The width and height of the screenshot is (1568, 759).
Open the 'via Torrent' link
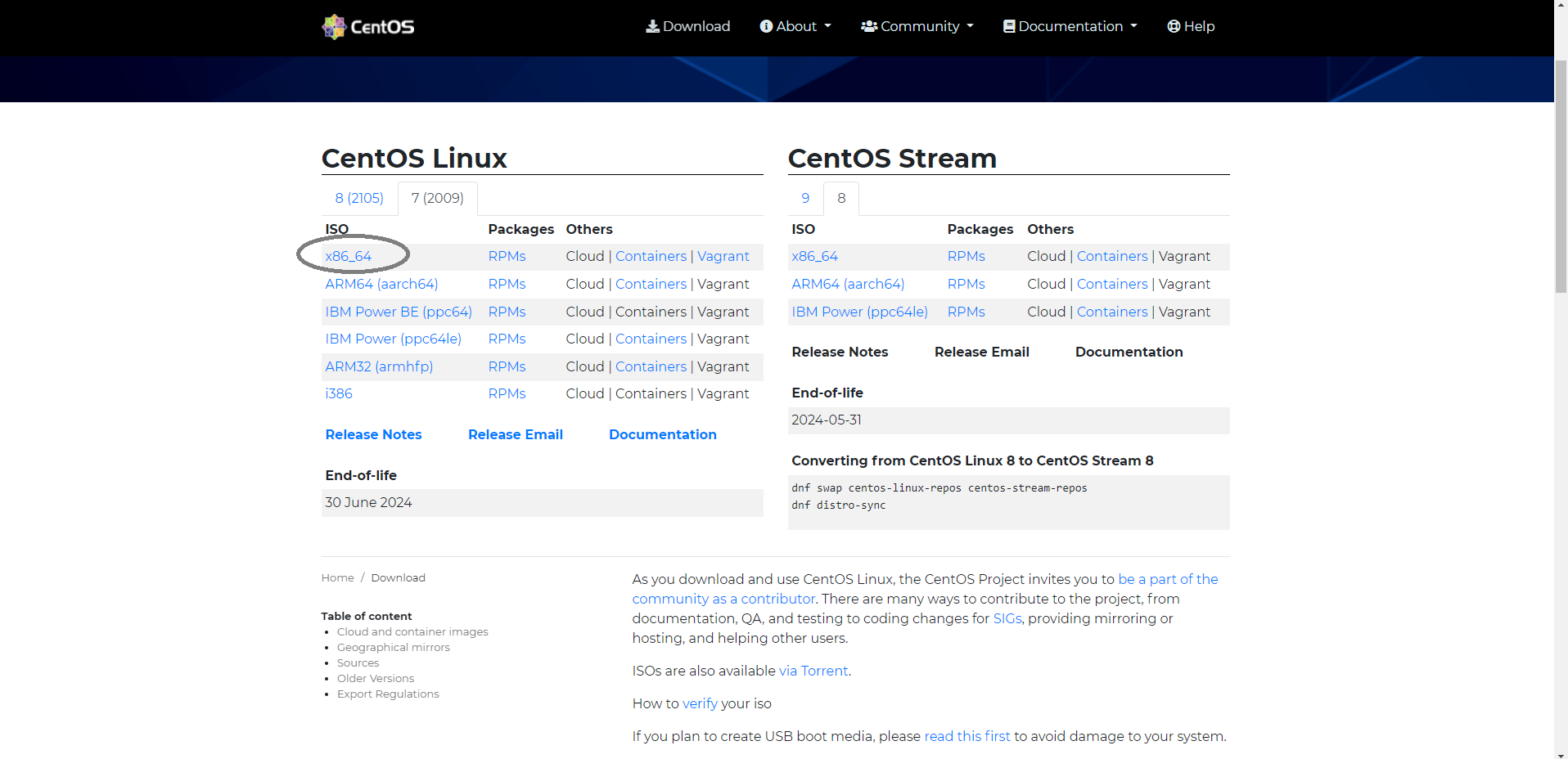click(x=813, y=671)
